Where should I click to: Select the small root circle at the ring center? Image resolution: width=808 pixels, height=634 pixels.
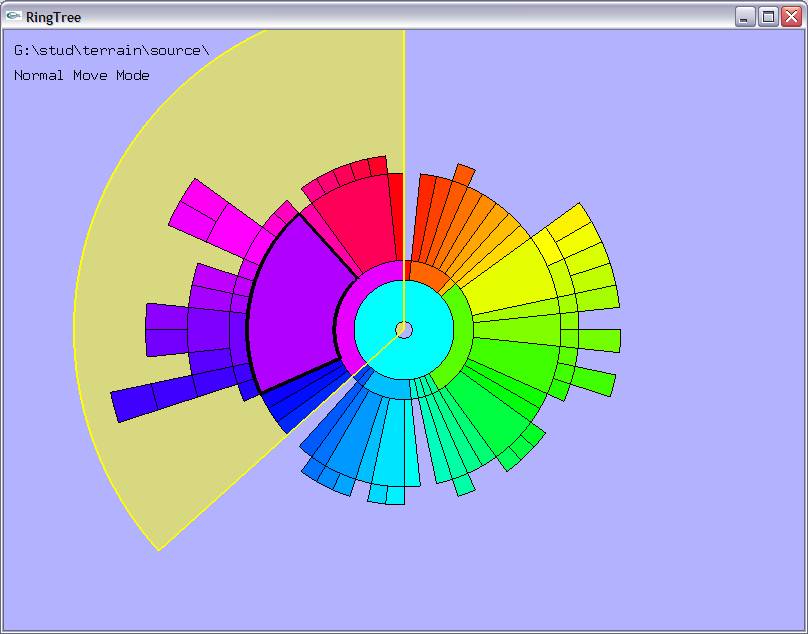[x=404, y=329]
